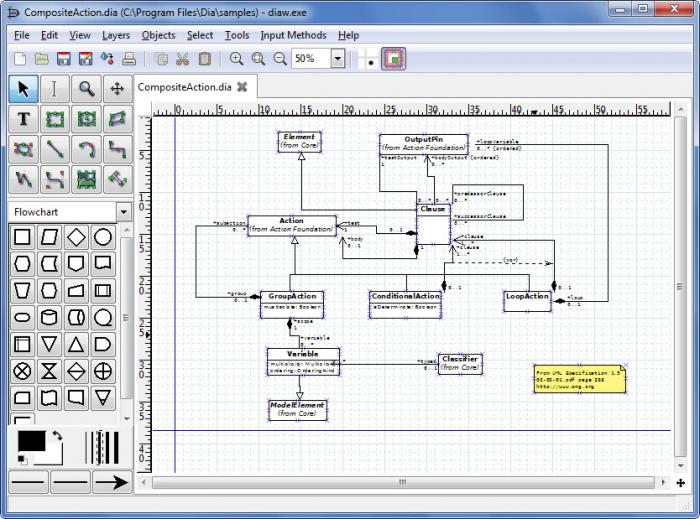Click the Export diagram icon
The height and width of the screenshot is (519, 700).
point(107,58)
